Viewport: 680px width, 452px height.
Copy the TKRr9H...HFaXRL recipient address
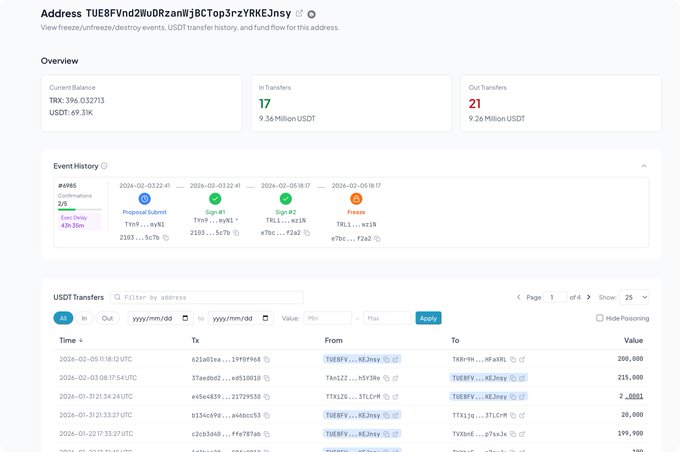513,359
